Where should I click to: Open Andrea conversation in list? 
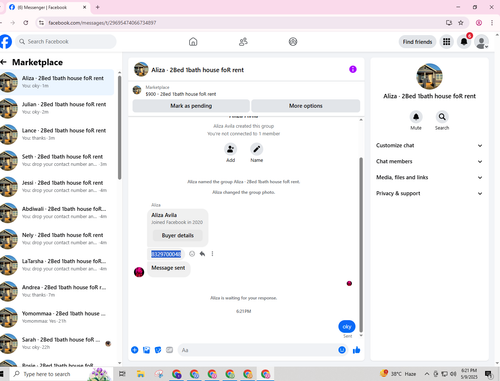tap(57, 291)
